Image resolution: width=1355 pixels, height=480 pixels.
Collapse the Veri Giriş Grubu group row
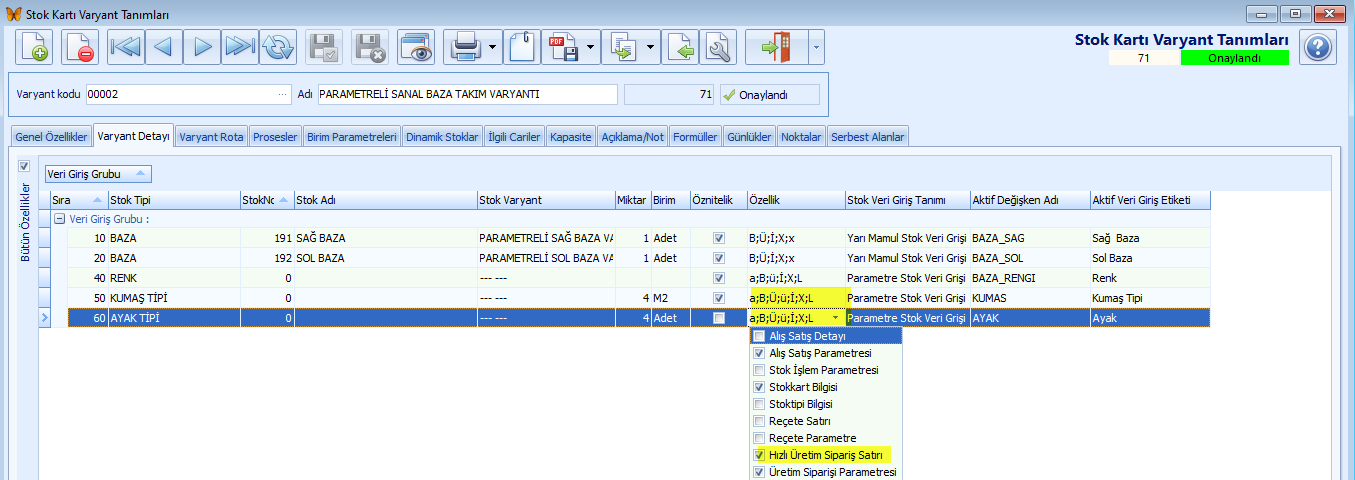tap(59, 219)
